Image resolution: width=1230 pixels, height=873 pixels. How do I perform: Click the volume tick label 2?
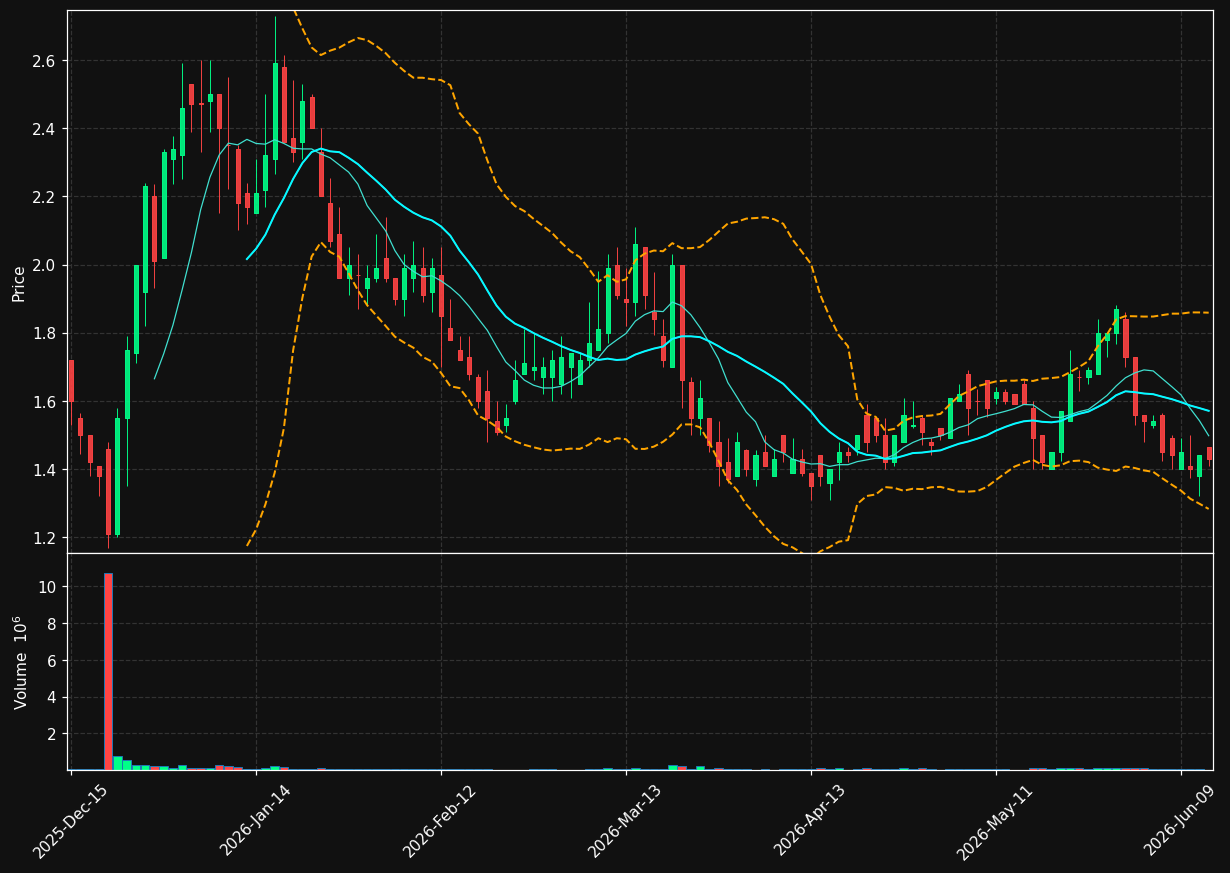pos(53,734)
